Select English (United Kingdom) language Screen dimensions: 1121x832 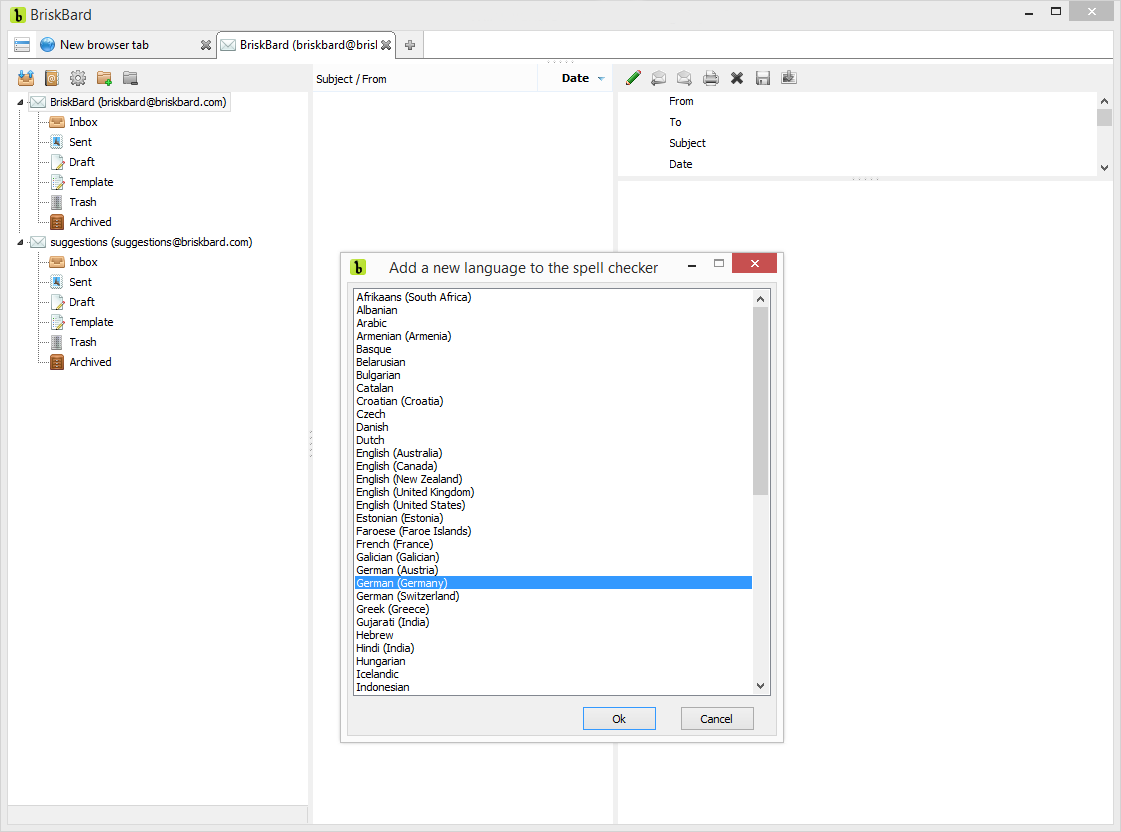pos(553,492)
